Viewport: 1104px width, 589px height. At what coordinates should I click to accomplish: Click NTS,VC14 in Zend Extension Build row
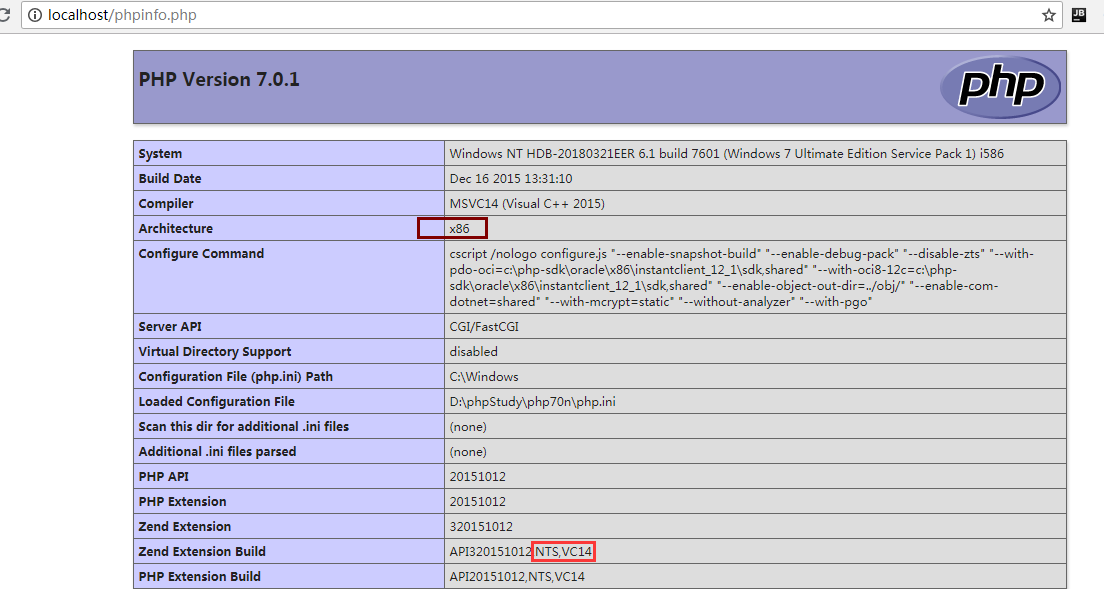[565, 552]
